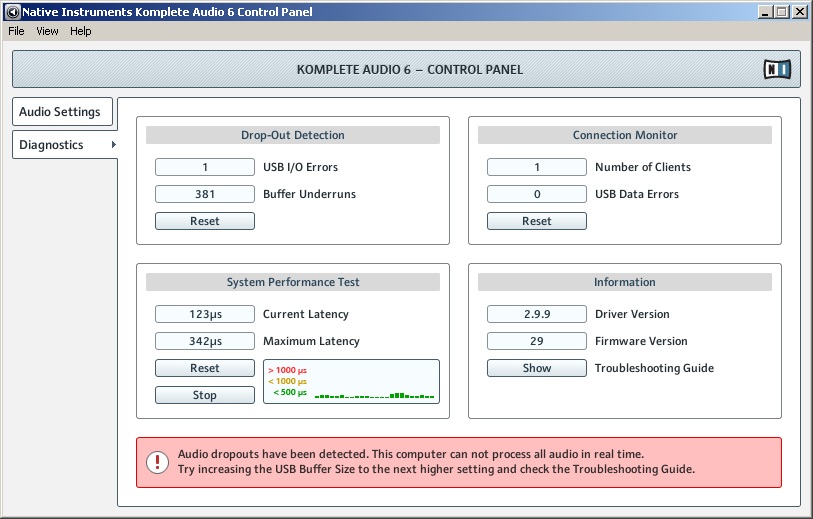Click the 'Current Latency' label
Image resolution: width=813 pixels, height=519 pixels.
(306, 314)
